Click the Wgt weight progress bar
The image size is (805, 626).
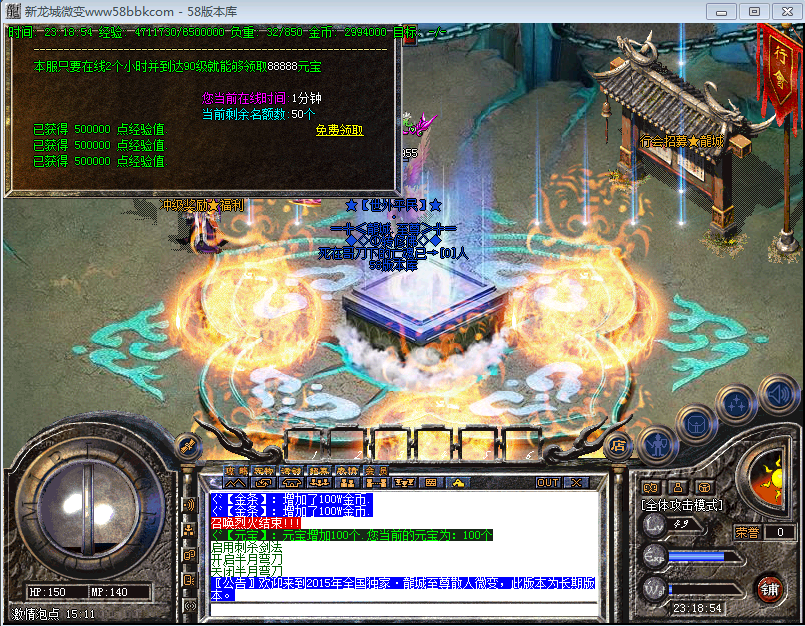pyautogui.click(x=703, y=590)
